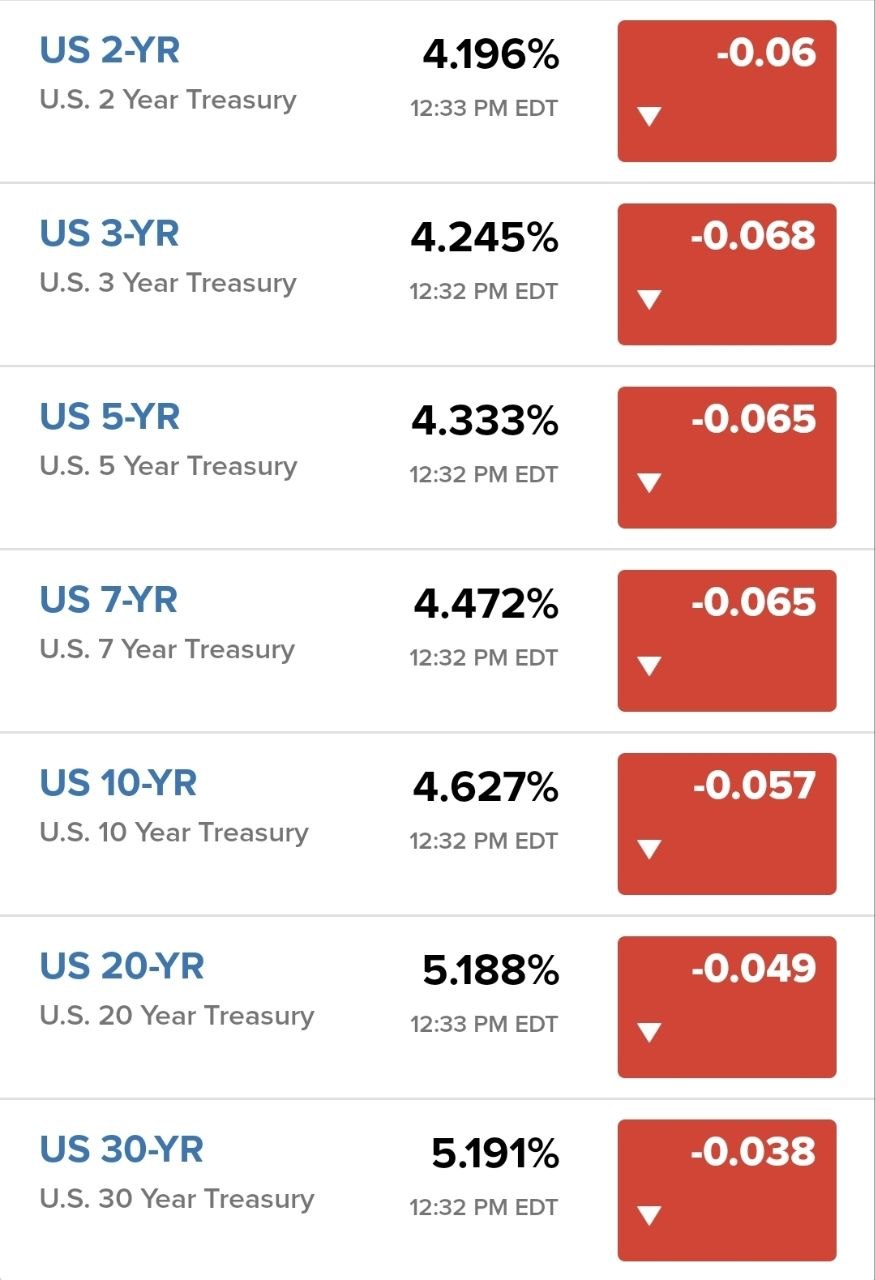Click the down arrow in the US 20-YR change box
This screenshot has height=1280, width=875.
click(x=649, y=1033)
